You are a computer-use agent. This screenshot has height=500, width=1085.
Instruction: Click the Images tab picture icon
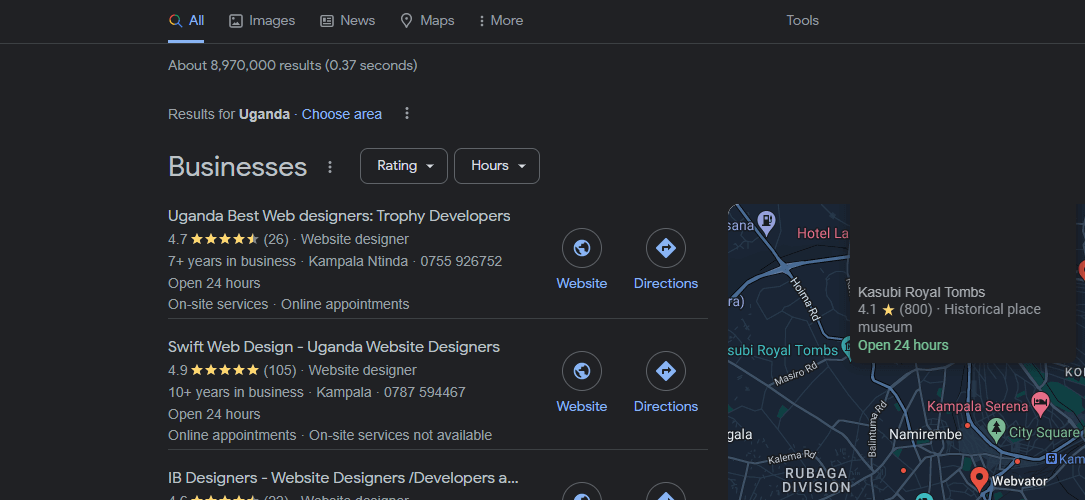tap(236, 21)
